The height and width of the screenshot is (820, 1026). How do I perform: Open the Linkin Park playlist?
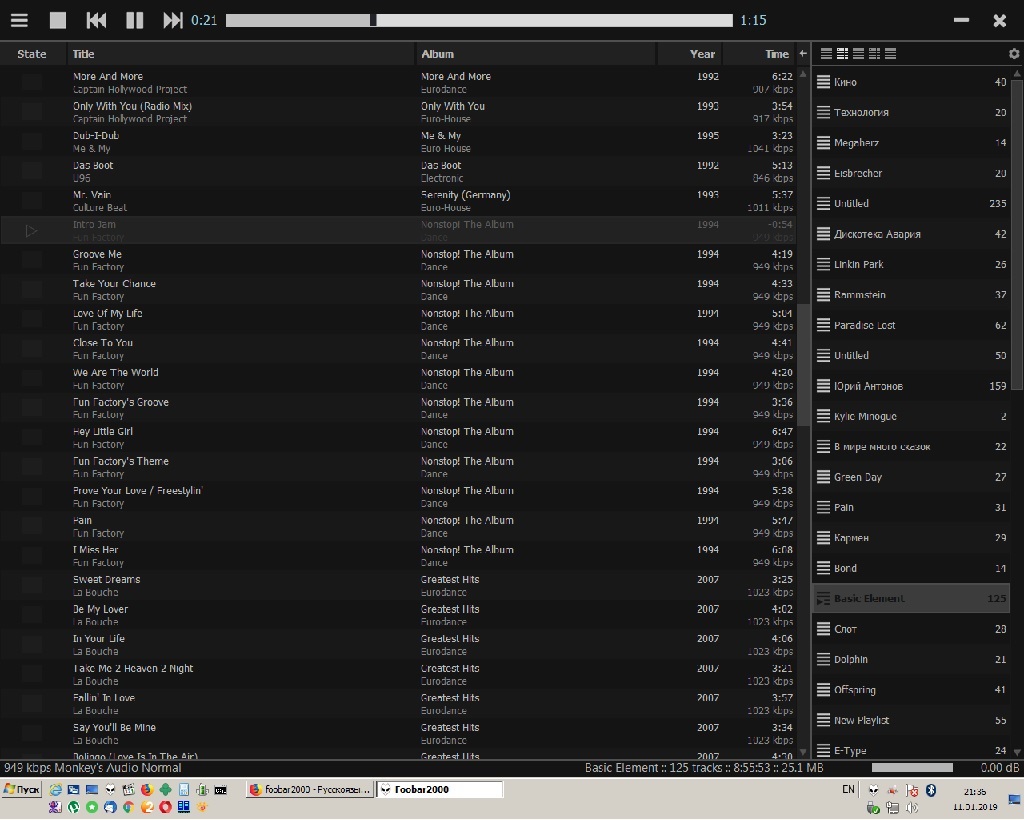[911, 264]
